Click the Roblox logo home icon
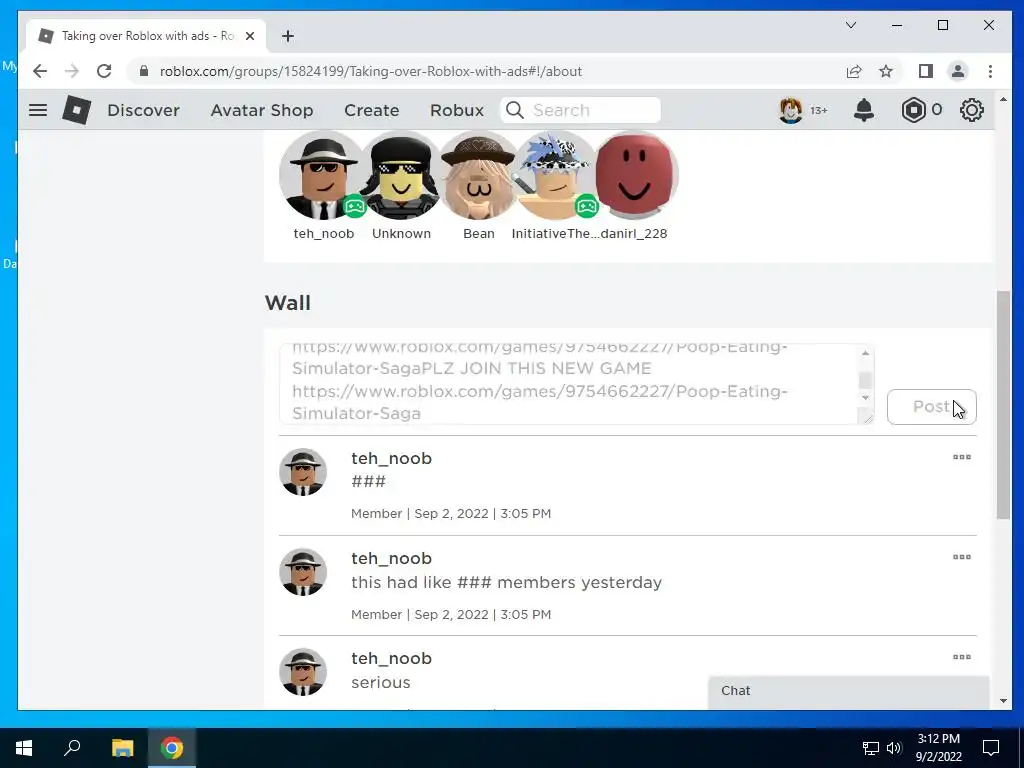The image size is (1024, 768). click(x=76, y=110)
